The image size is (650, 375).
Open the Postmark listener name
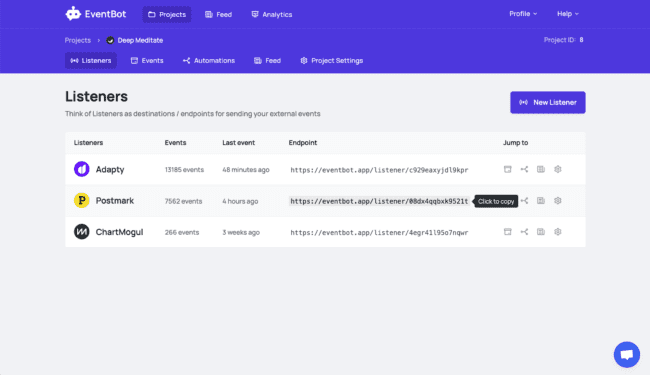point(115,201)
